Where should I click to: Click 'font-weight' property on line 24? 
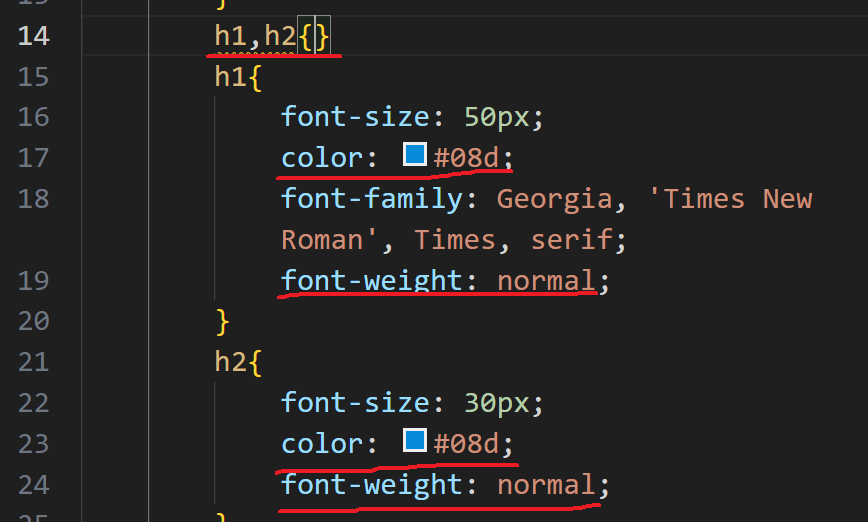pos(372,485)
